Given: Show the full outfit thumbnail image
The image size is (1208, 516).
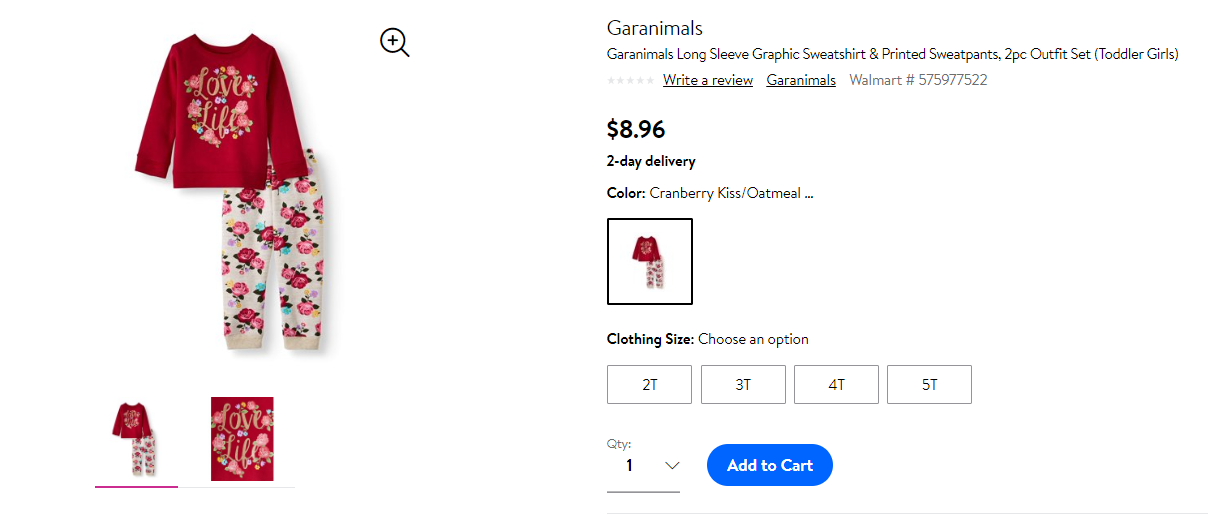Looking at the screenshot, I should [x=136, y=439].
